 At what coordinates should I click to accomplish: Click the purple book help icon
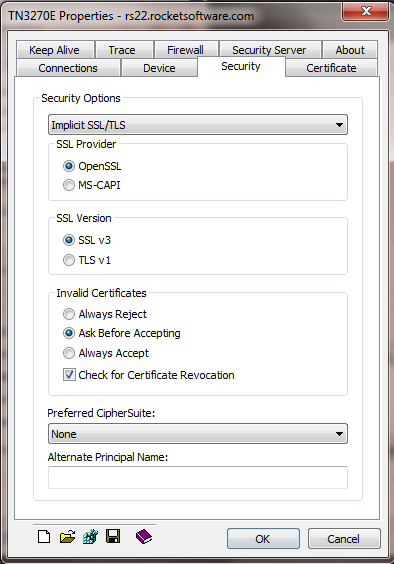144,537
